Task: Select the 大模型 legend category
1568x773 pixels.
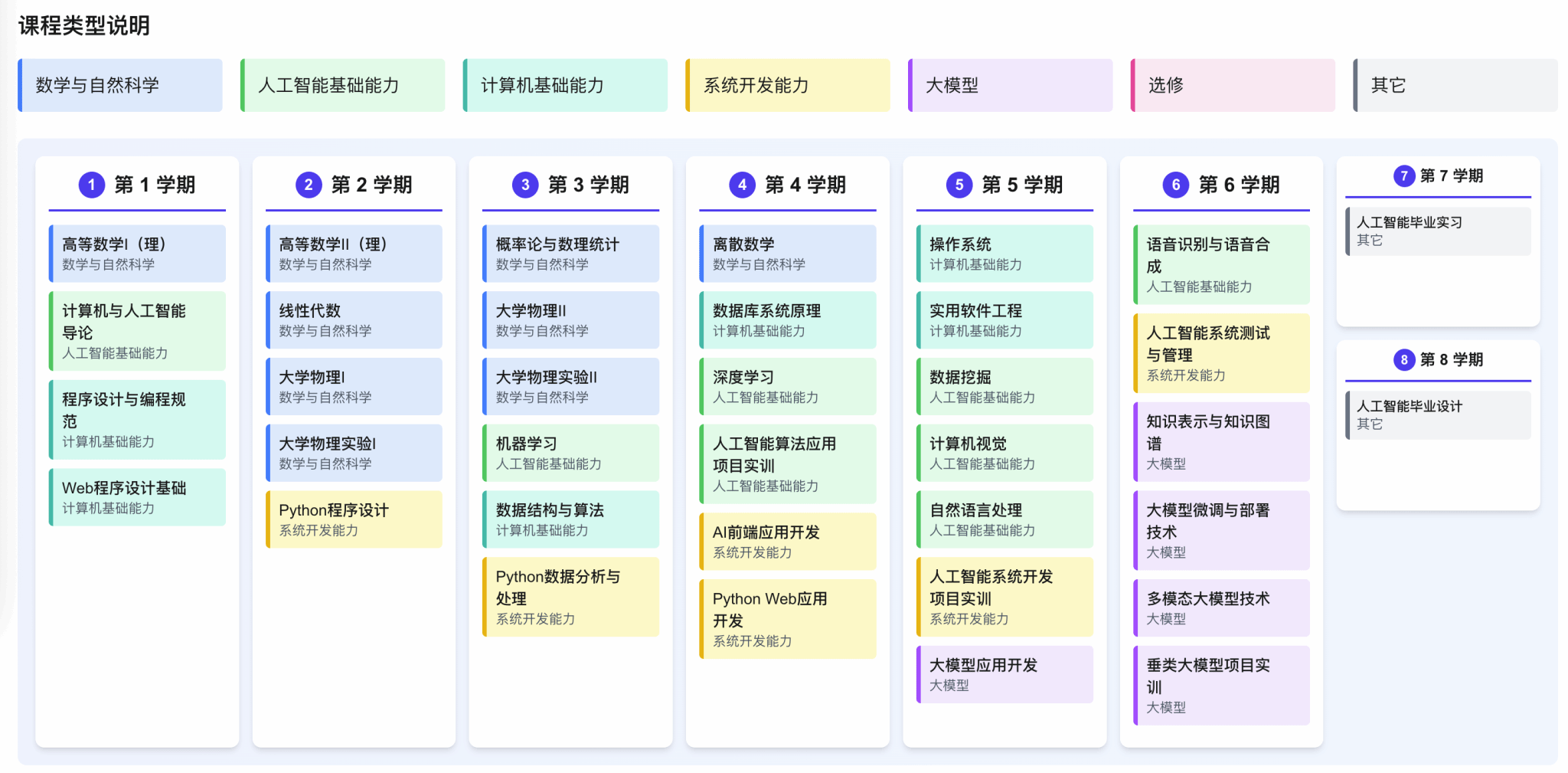Action: point(1010,85)
